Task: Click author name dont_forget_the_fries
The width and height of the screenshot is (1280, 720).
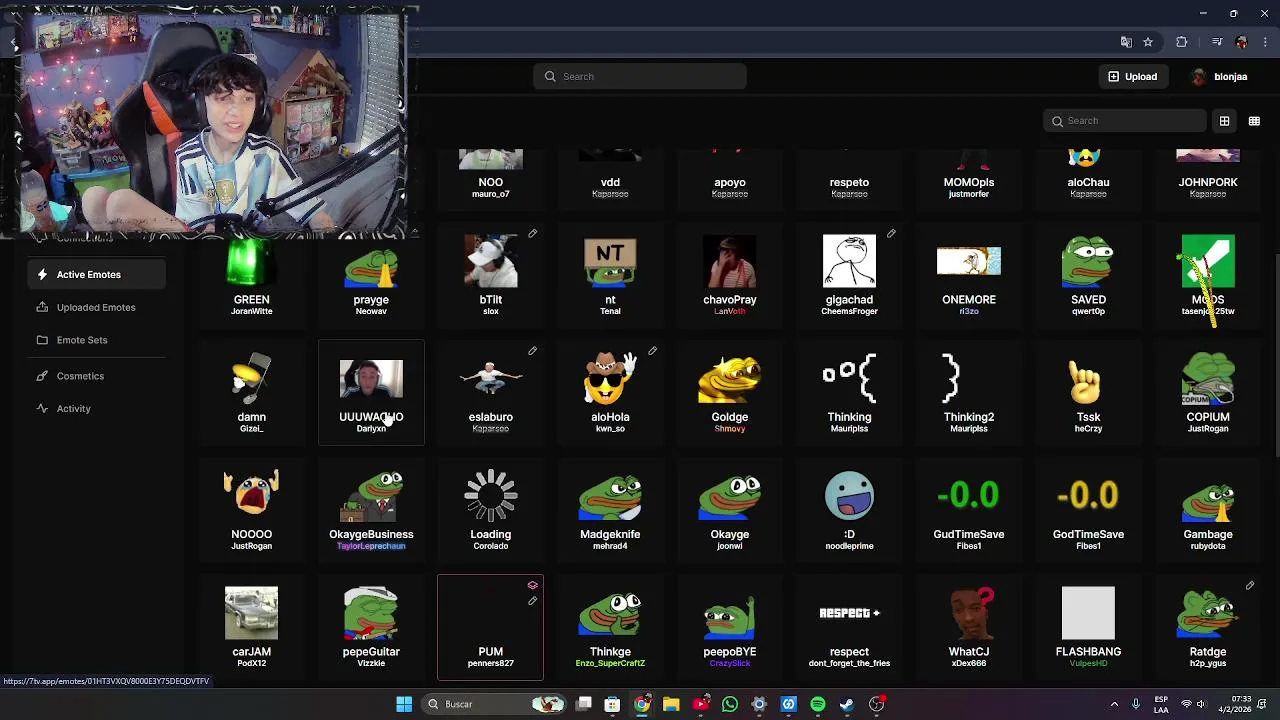Action: [x=849, y=663]
